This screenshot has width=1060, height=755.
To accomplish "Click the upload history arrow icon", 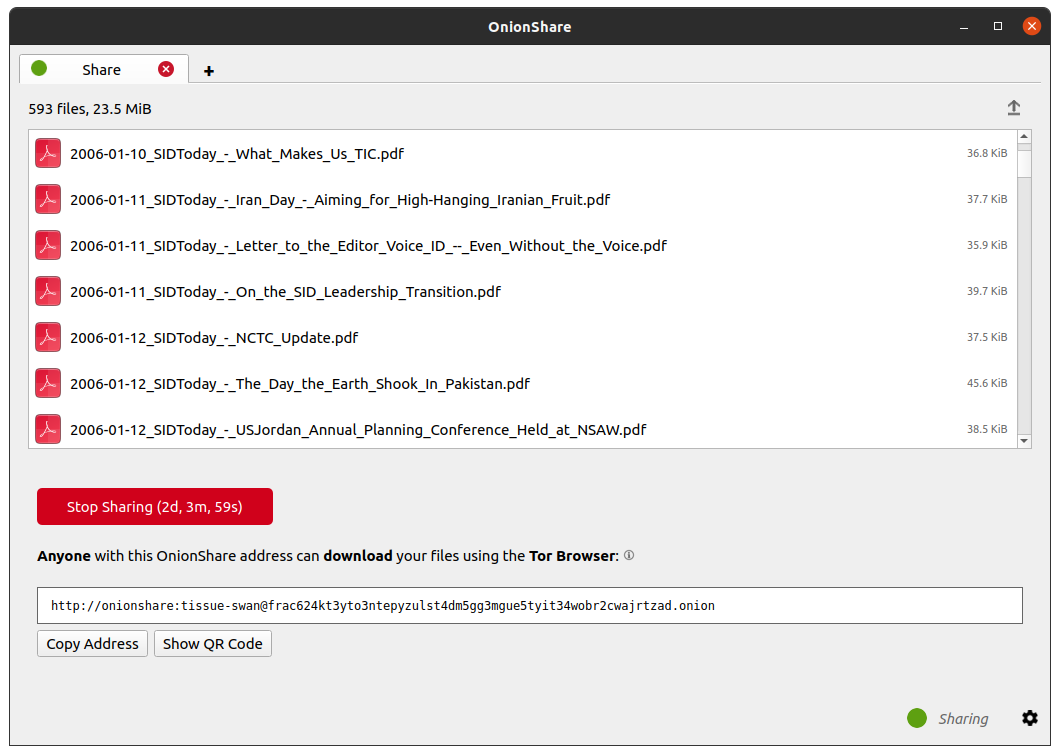I will click(1013, 108).
